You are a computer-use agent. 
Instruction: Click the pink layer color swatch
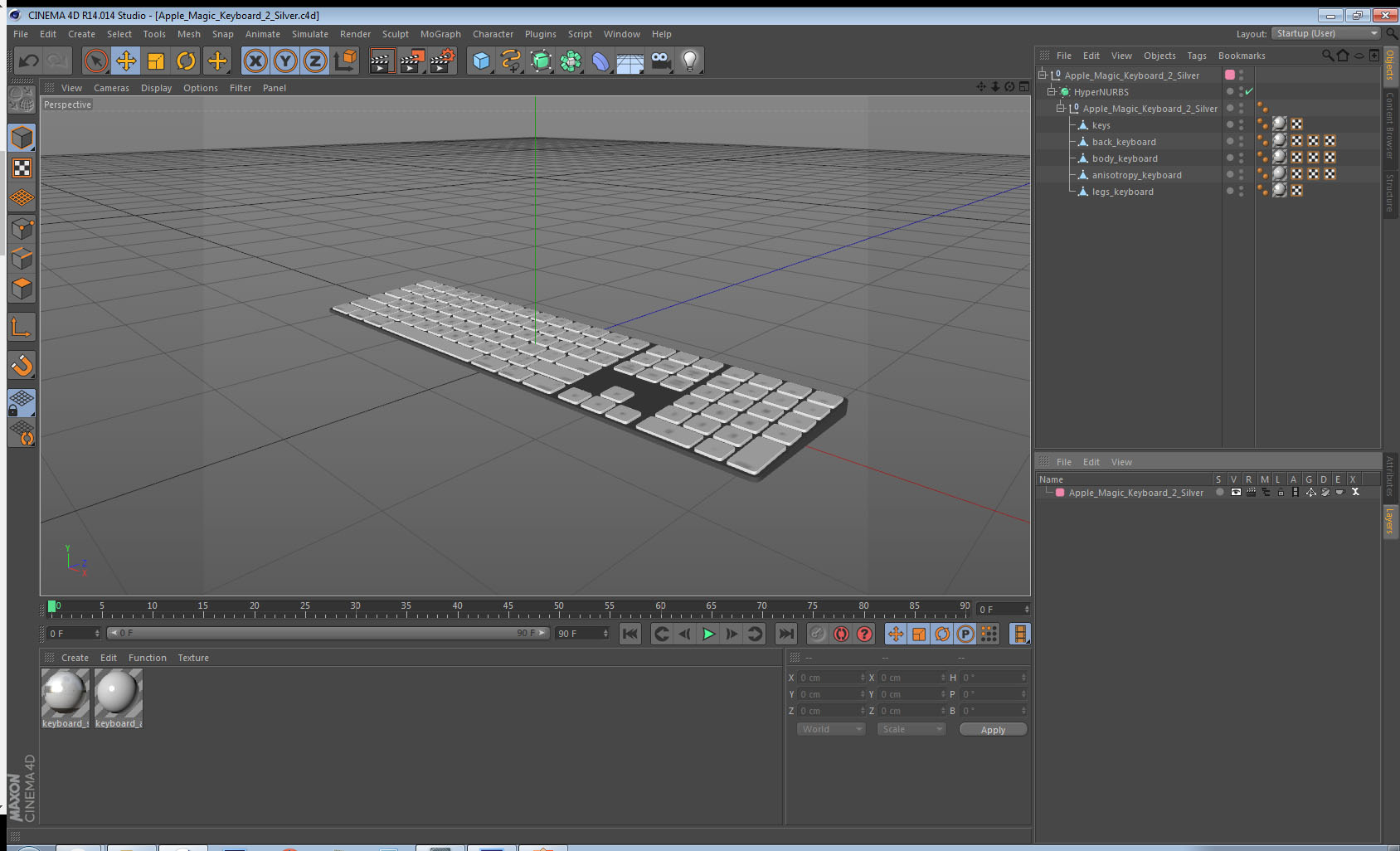pyautogui.click(x=1230, y=75)
